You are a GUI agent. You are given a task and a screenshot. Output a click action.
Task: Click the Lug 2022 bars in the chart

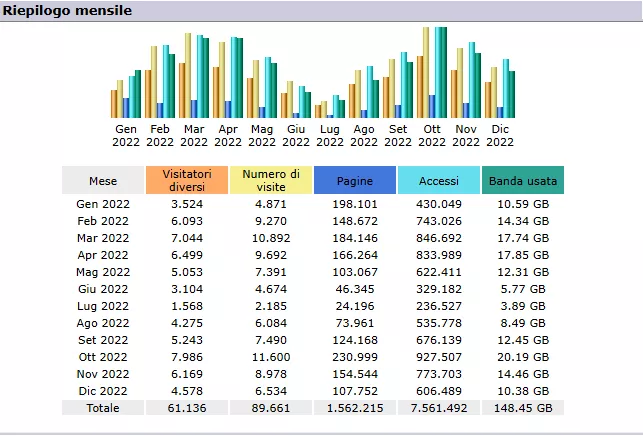coord(330,107)
